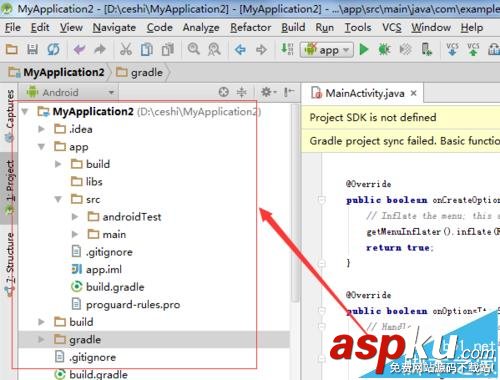The height and width of the screenshot is (380, 500).
Task: Open the Edit menu
Action: pyautogui.click(x=40, y=28)
